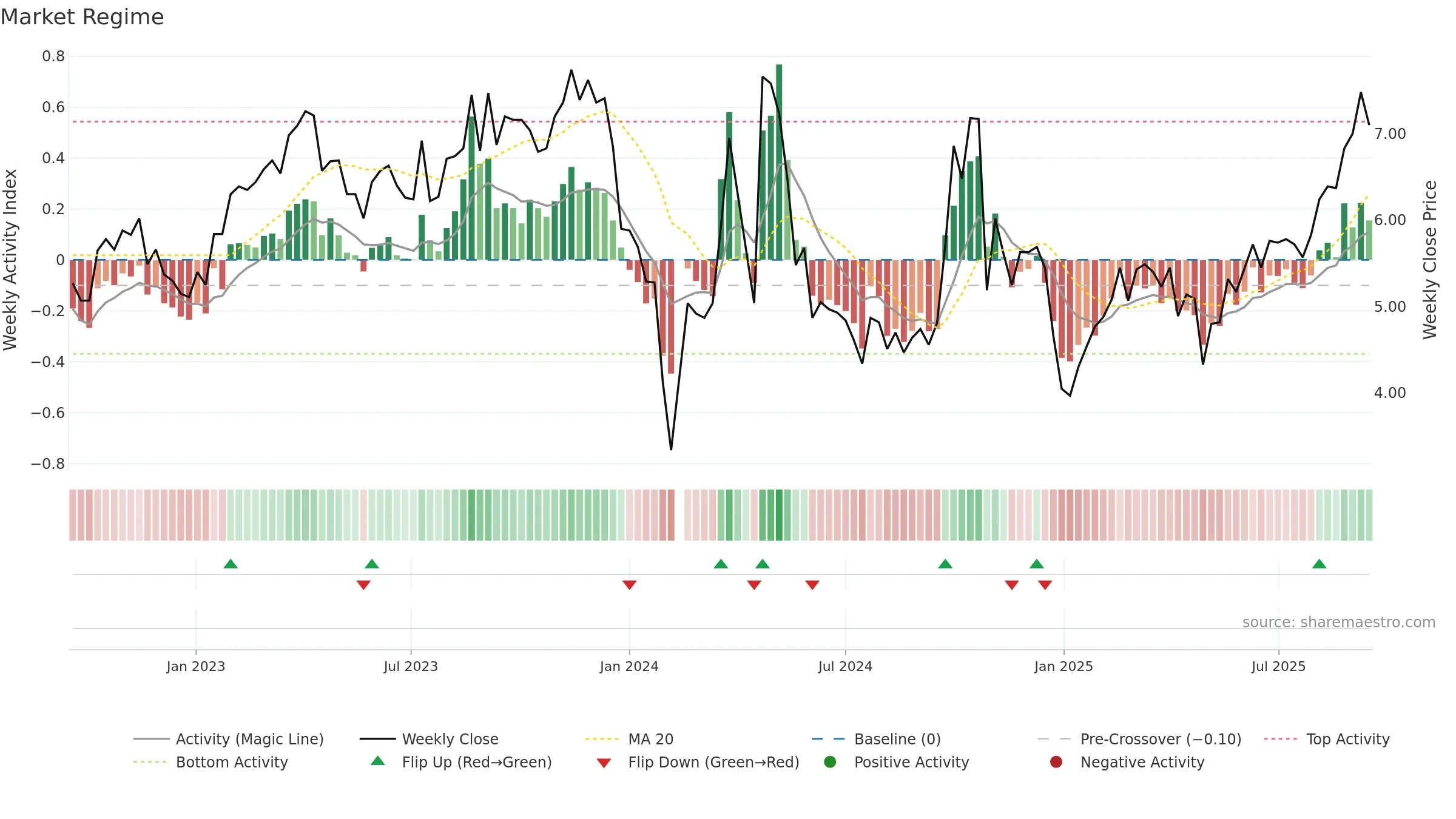This screenshot has width=1456, height=819.
Task: Click the Negative Activity legend label
Action: [x=1142, y=762]
